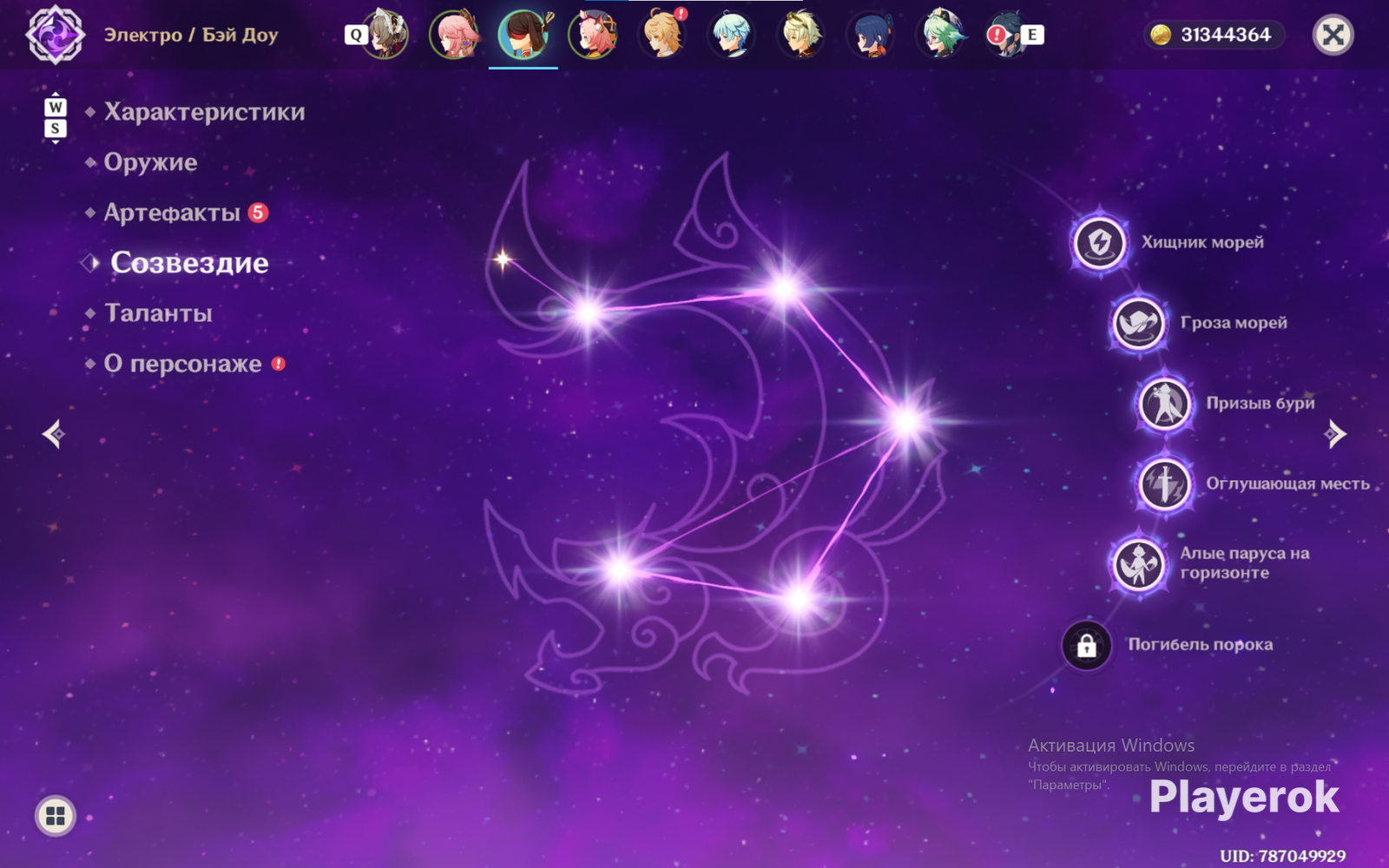The width and height of the screenshot is (1389, 868).
Task: Select the portrait with light blue hair
Action: 732,35
